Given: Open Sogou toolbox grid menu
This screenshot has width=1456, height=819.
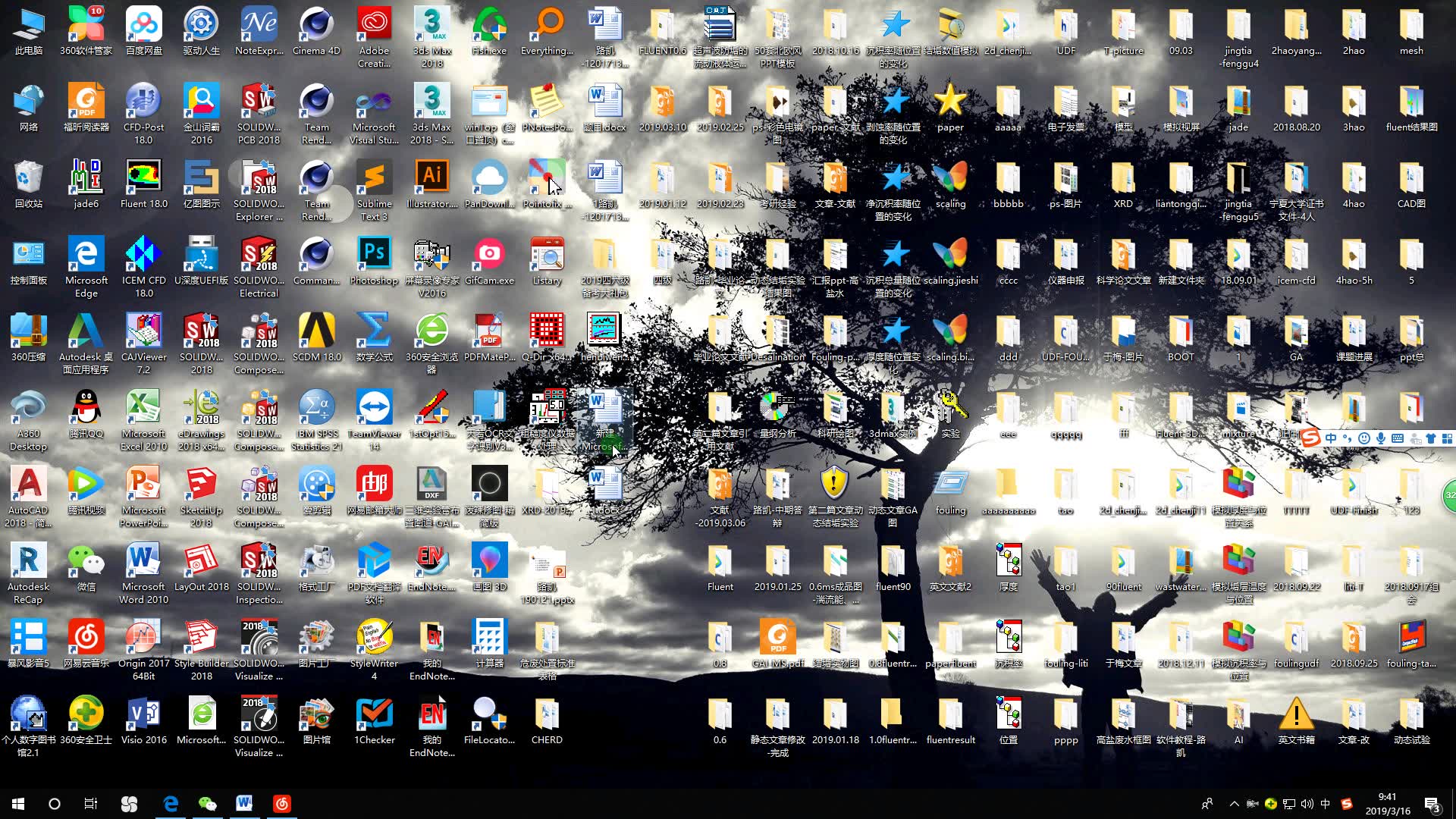Looking at the screenshot, I should pos(1447,438).
